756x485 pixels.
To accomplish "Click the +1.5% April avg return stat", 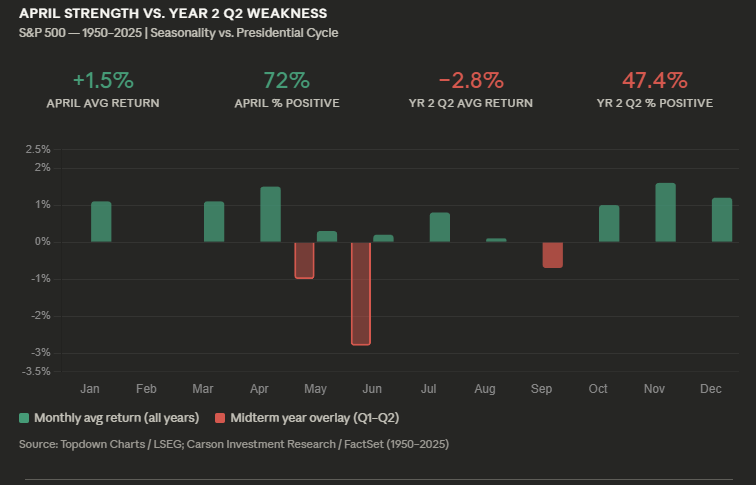I will 103,80.
